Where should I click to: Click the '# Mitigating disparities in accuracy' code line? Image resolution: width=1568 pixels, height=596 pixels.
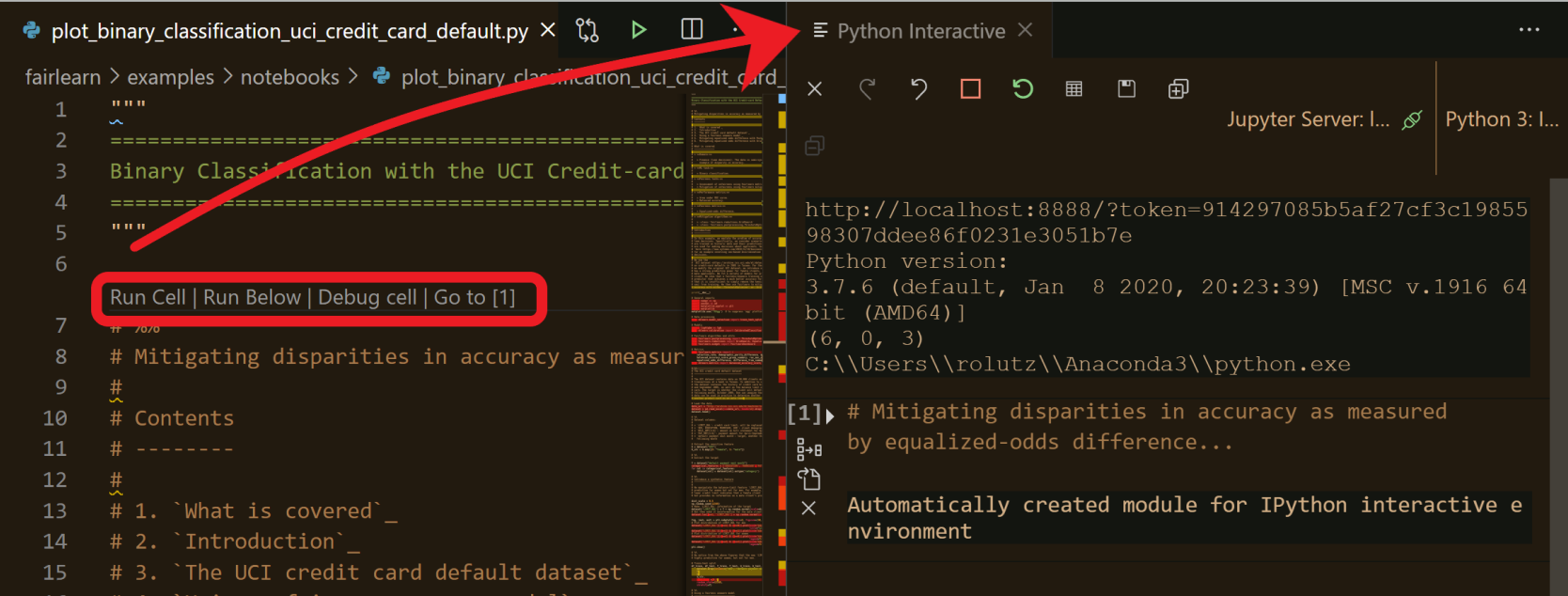pyautogui.click(x=397, y=356)
